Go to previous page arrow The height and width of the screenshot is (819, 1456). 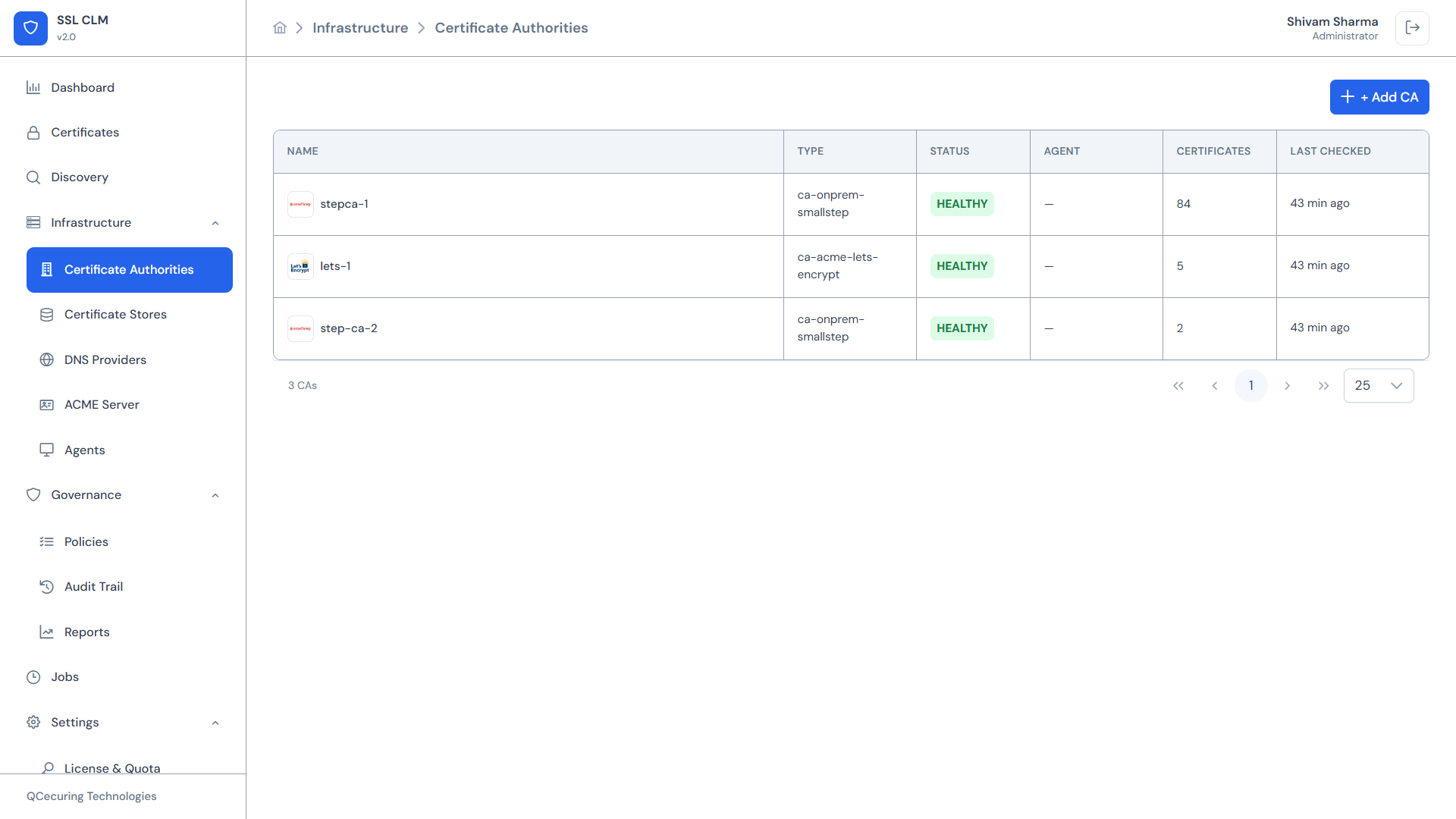[1215, 386]
